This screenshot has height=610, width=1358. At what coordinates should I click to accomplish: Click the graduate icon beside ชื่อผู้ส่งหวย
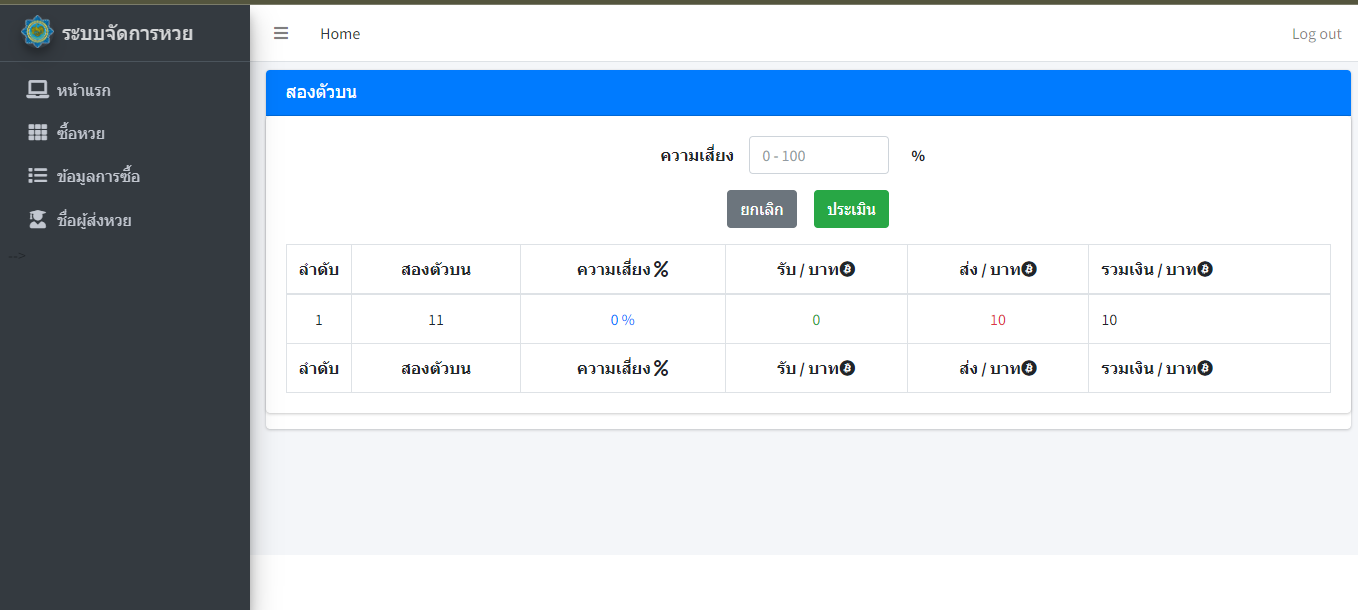pyautogui.click(x=37, y=220)
